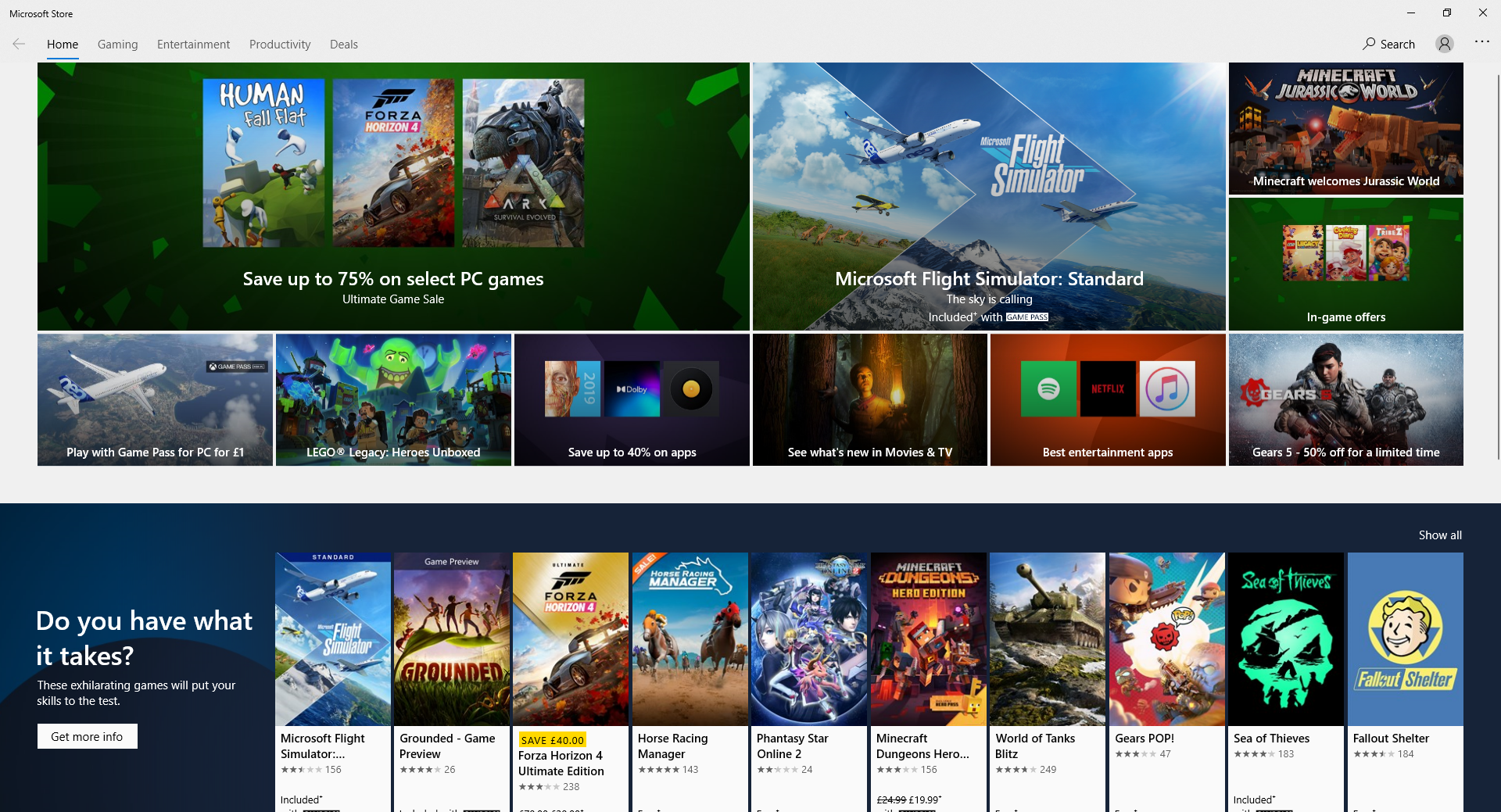
Task: Click the 'Do you have what it takes?' heading
Action: [145, 638]
